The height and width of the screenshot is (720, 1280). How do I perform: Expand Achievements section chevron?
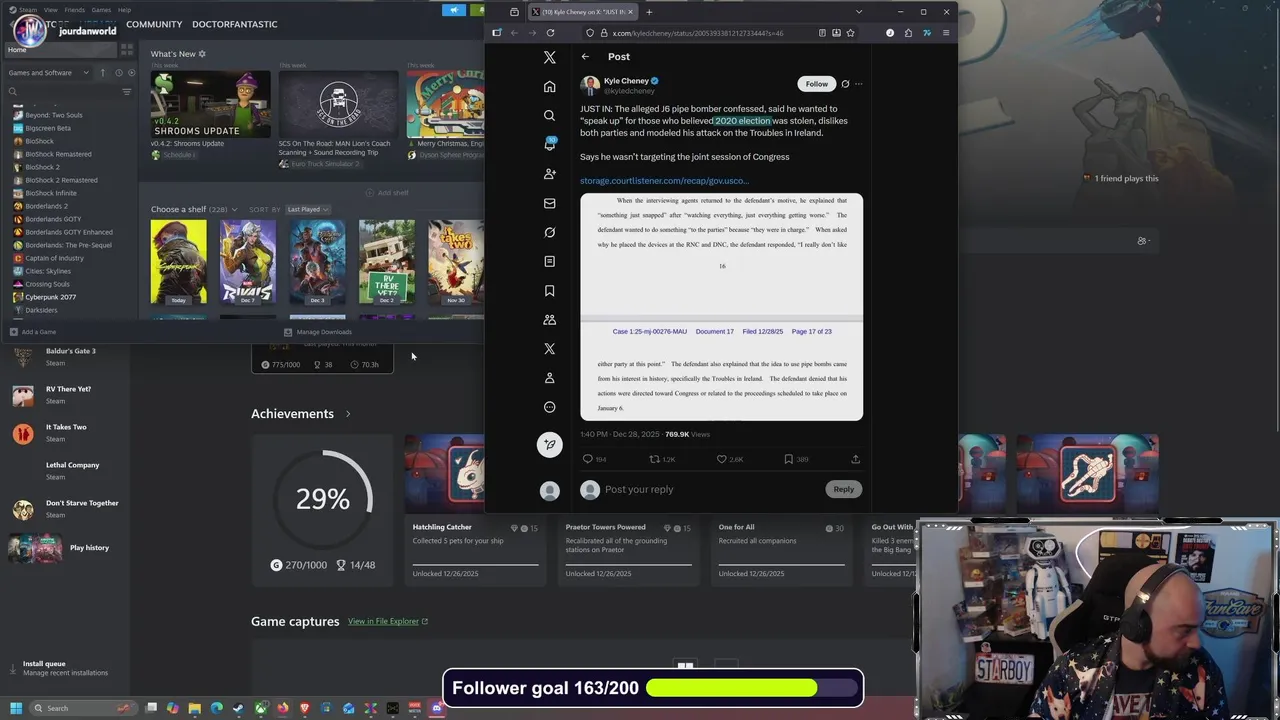[348, 414]
